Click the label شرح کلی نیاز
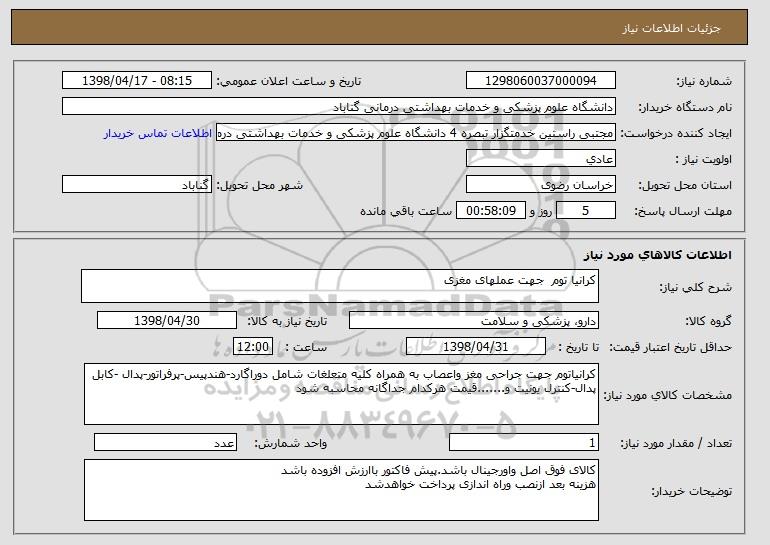Image resolution: width=770 pixels, height=545 pixels. point(695,287)
